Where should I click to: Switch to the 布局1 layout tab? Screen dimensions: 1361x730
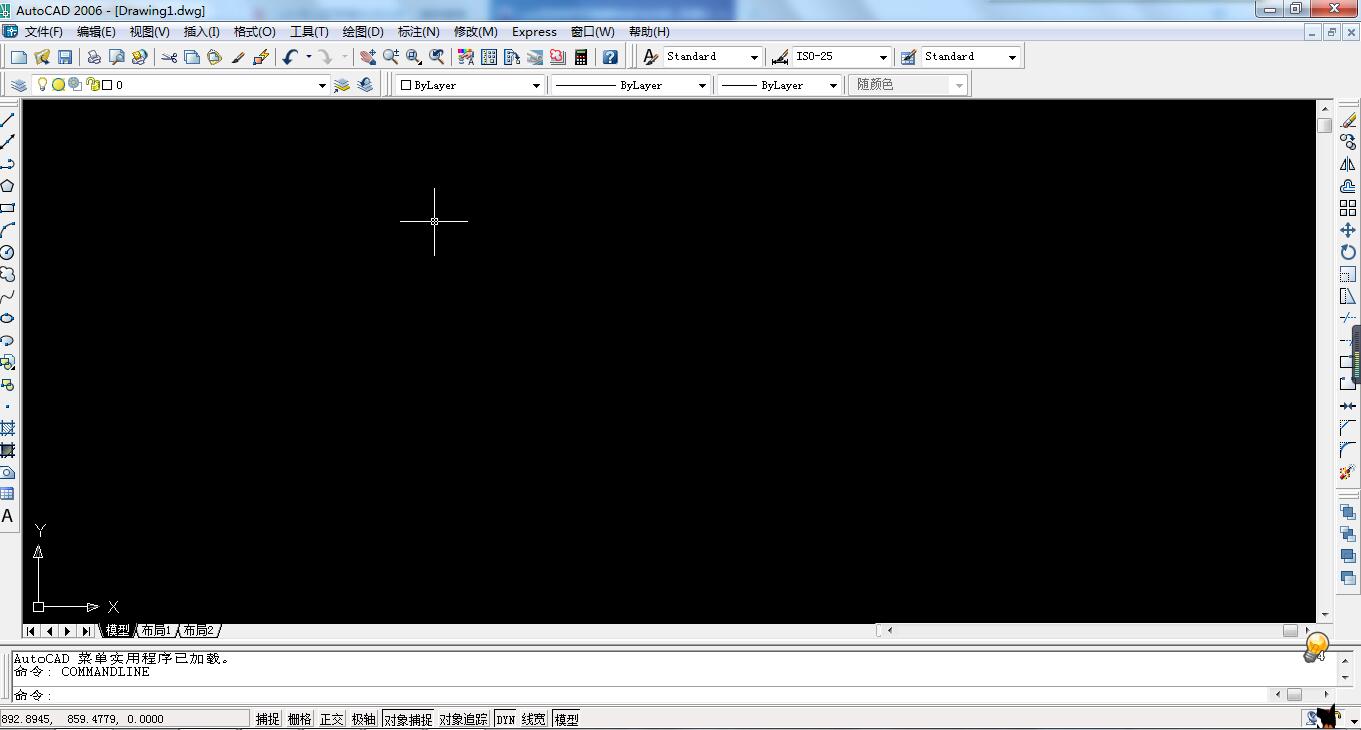[x=156, y=630]
